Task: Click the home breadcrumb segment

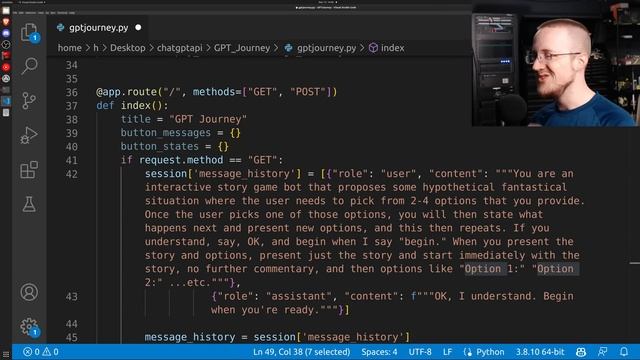Action: click(69, 48)
